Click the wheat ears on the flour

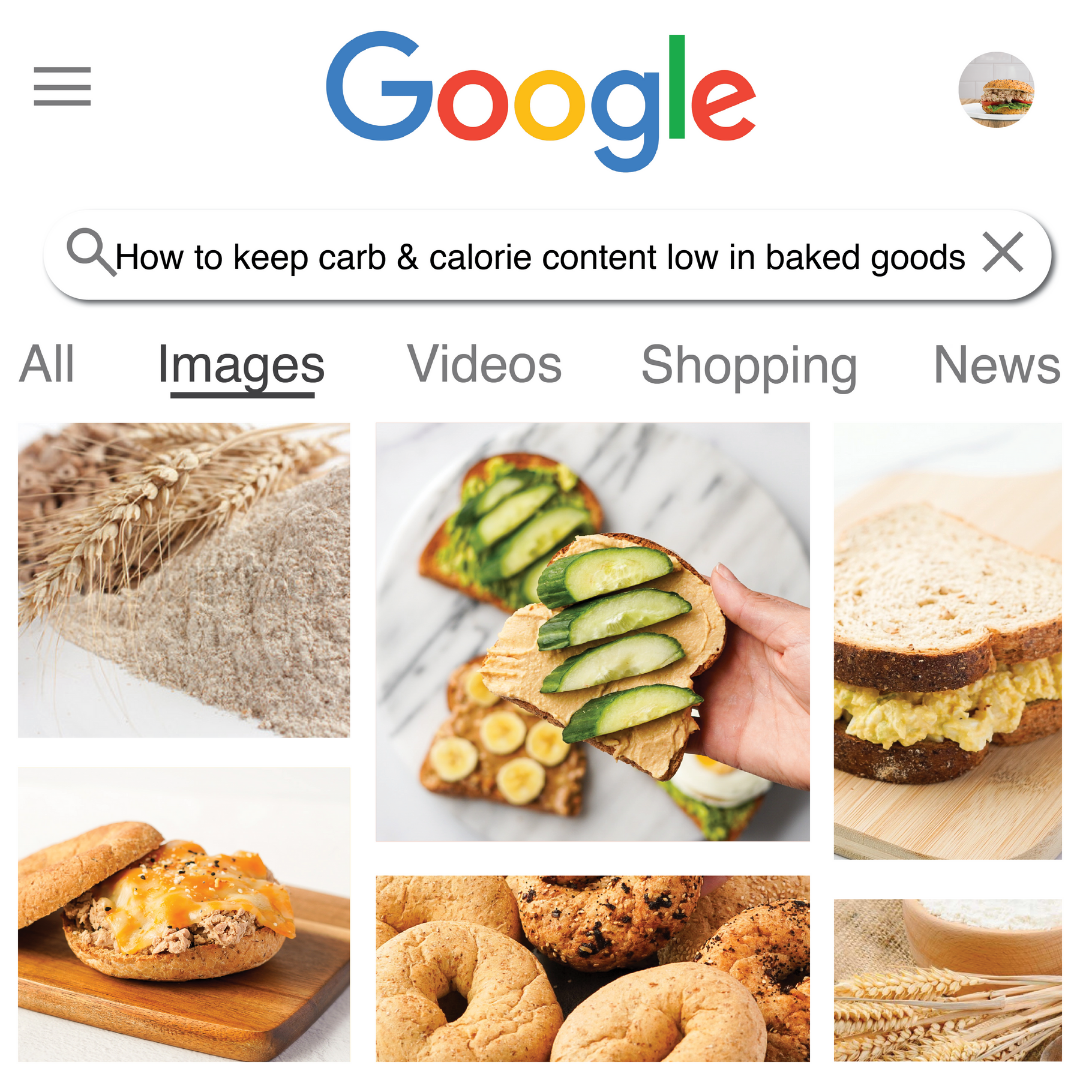click(158, 510)
